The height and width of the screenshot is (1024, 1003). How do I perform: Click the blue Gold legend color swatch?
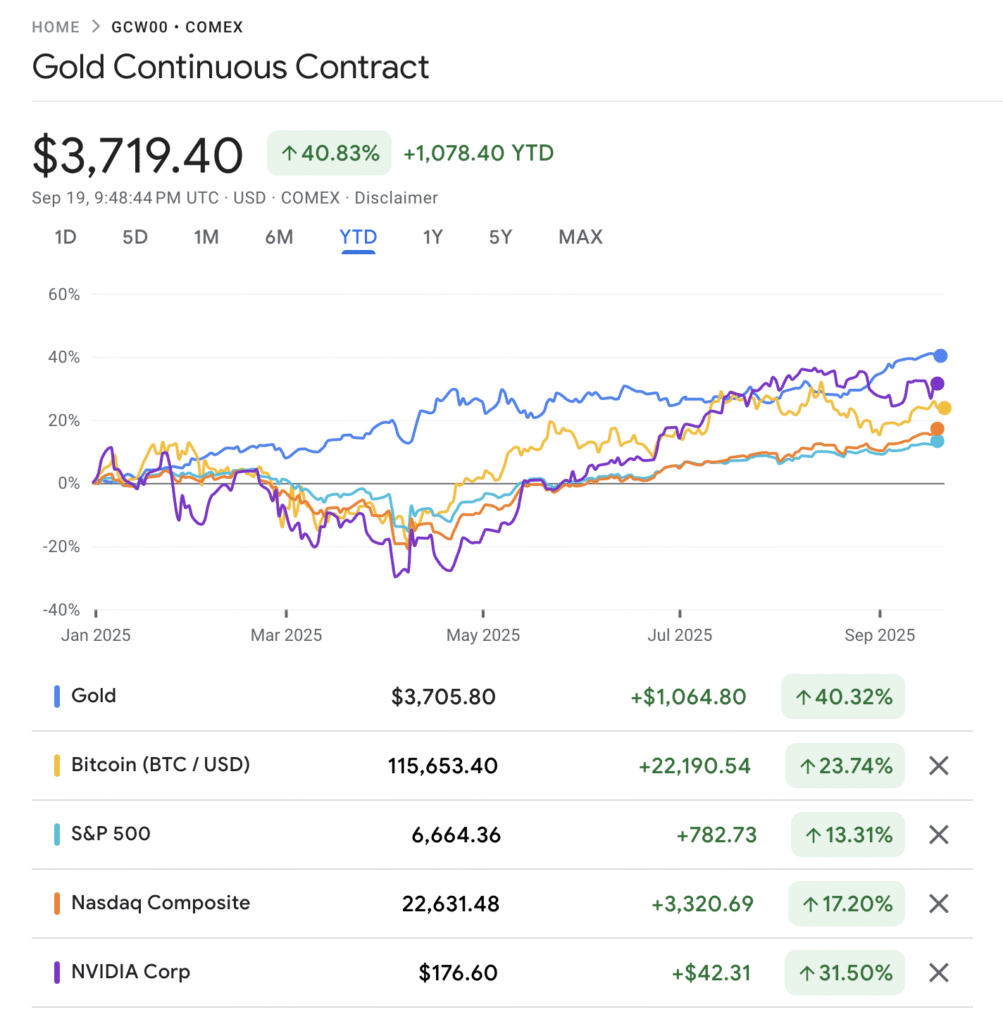pyautogui.click(x=57, y=696)
